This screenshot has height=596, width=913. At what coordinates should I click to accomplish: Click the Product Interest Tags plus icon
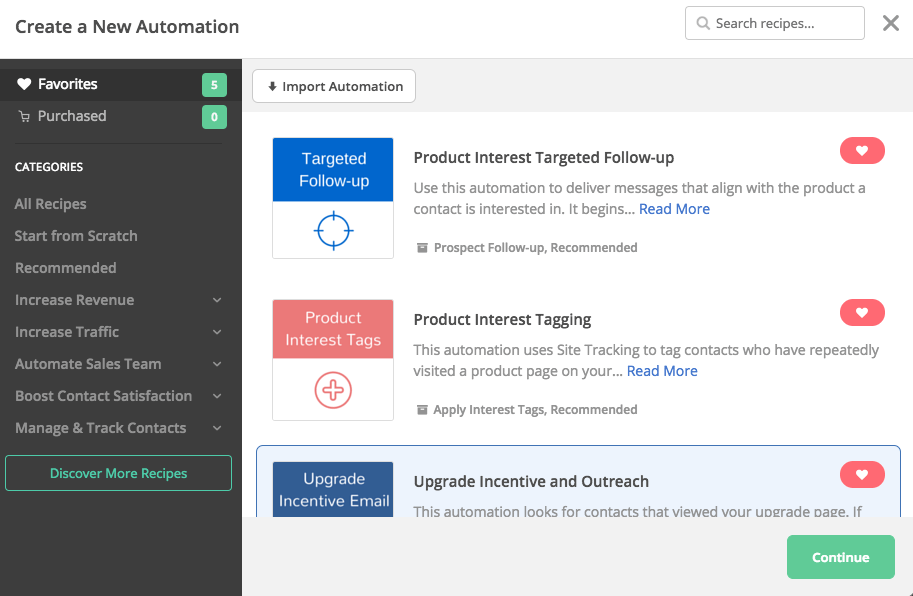333,390
